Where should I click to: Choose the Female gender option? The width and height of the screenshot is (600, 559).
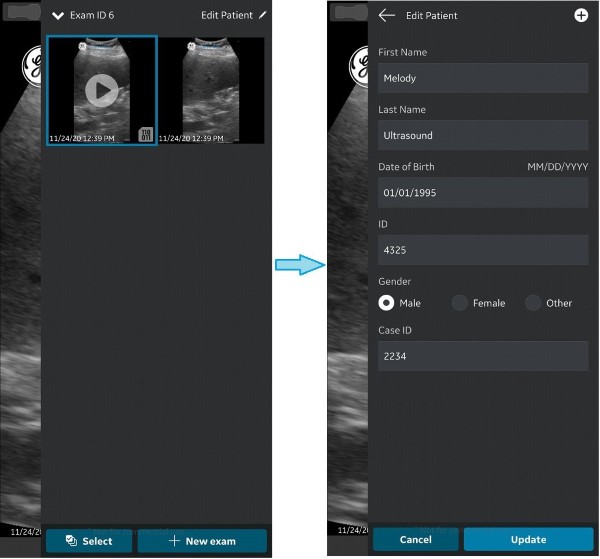[460, 303]
